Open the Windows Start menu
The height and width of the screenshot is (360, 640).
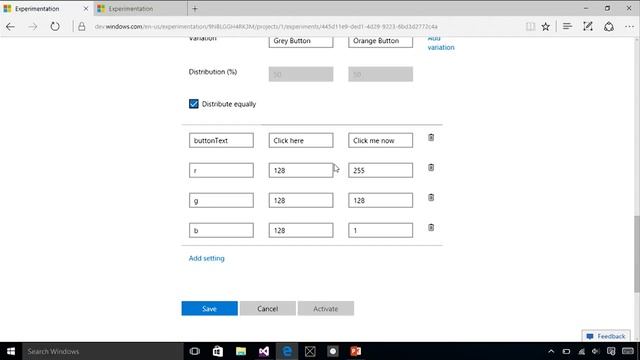(x=11, y=351)
